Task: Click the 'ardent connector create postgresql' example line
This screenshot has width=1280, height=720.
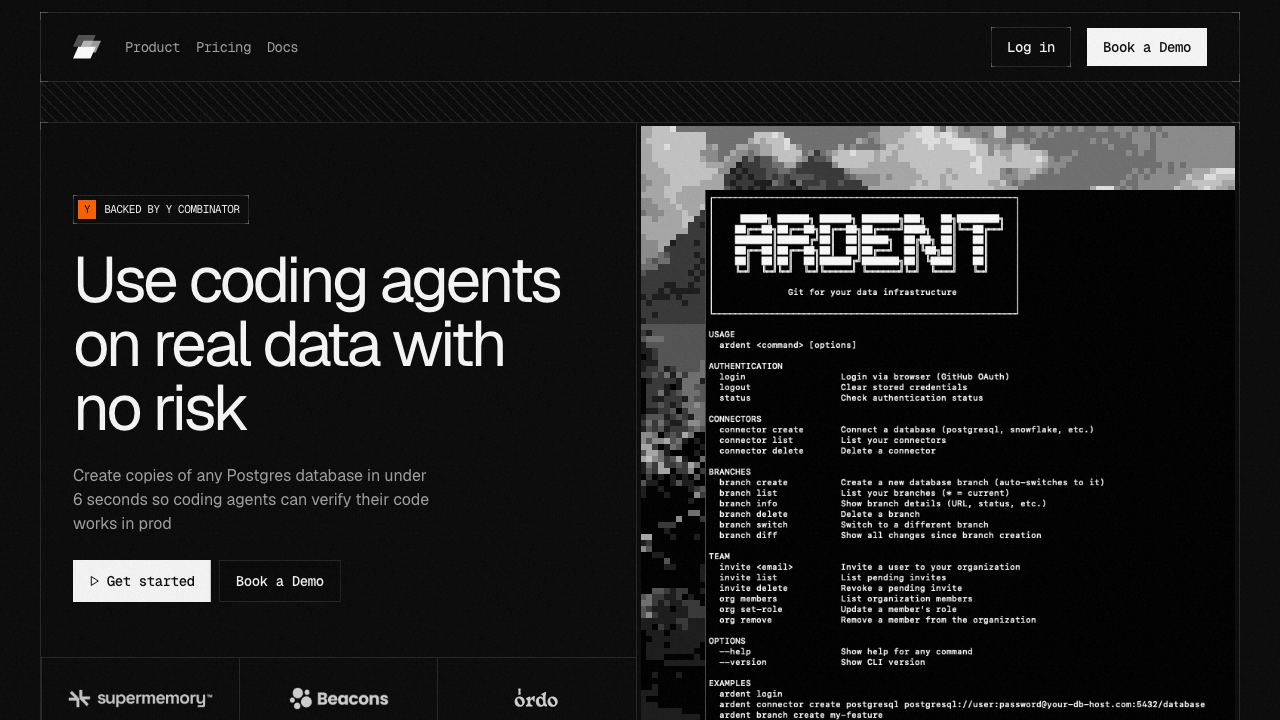Action: point(962,704)
